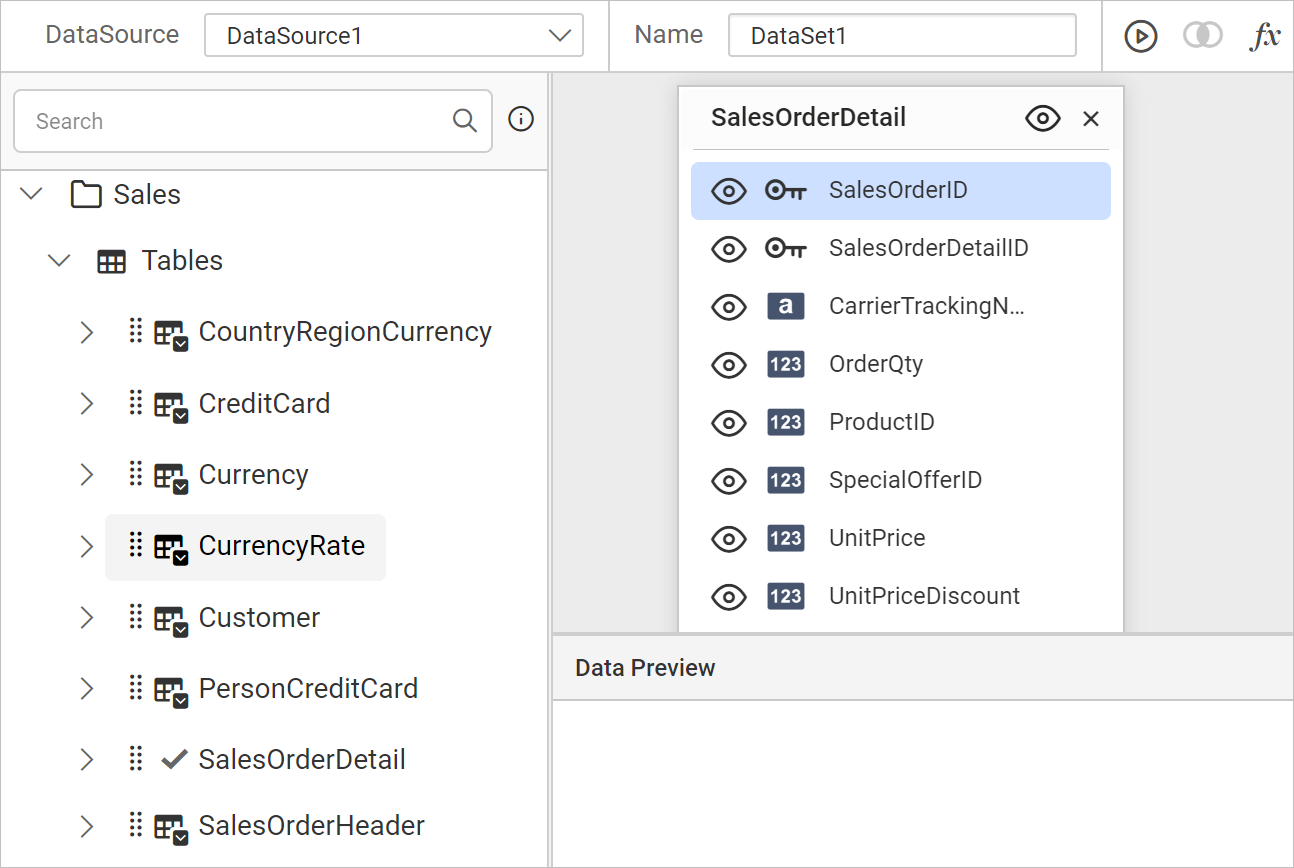Click the numeric type icon of SpecialOfferID

pyautogui.click(x=786, y=480)
